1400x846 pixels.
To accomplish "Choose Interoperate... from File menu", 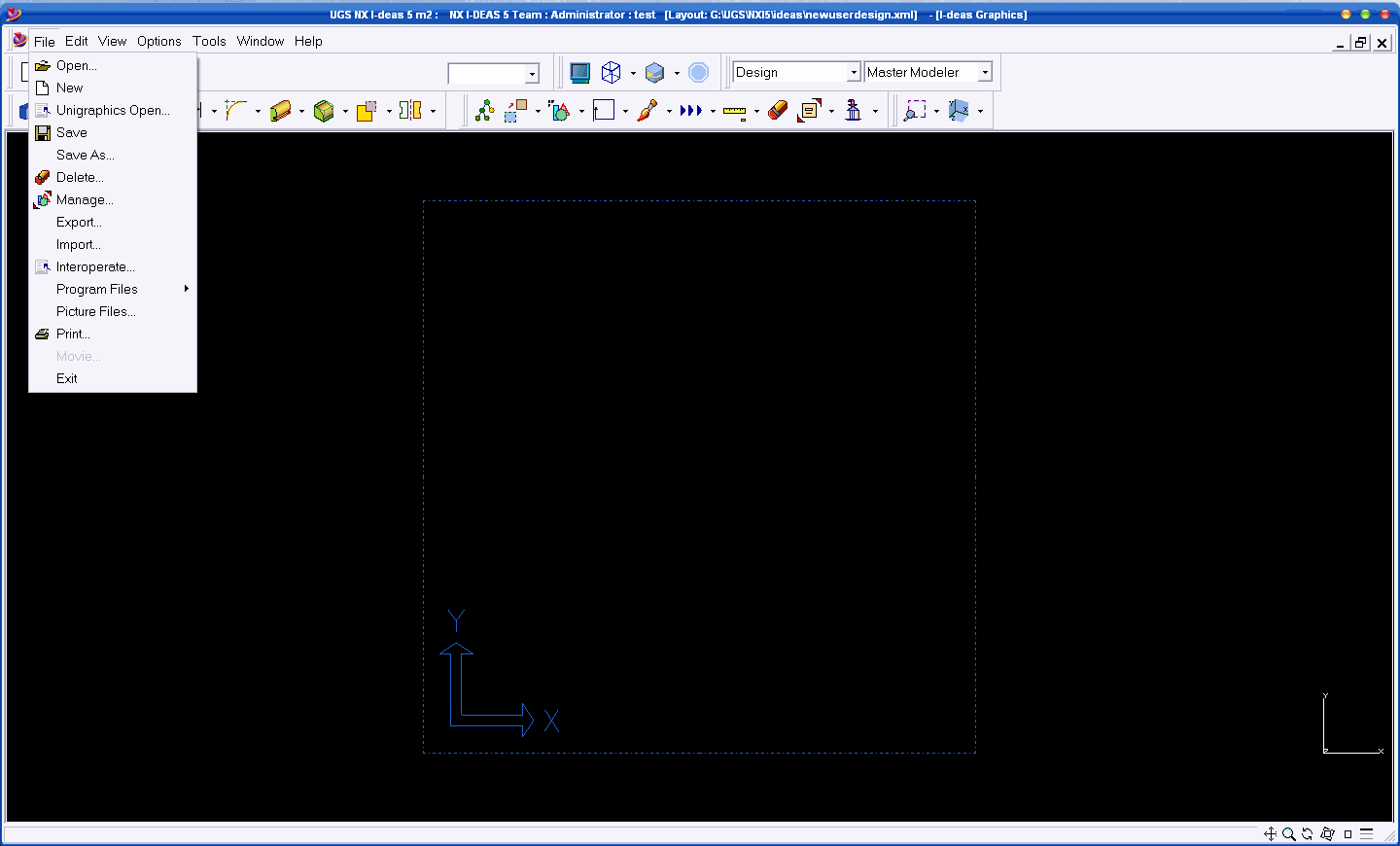I will [x=113, y=266].
